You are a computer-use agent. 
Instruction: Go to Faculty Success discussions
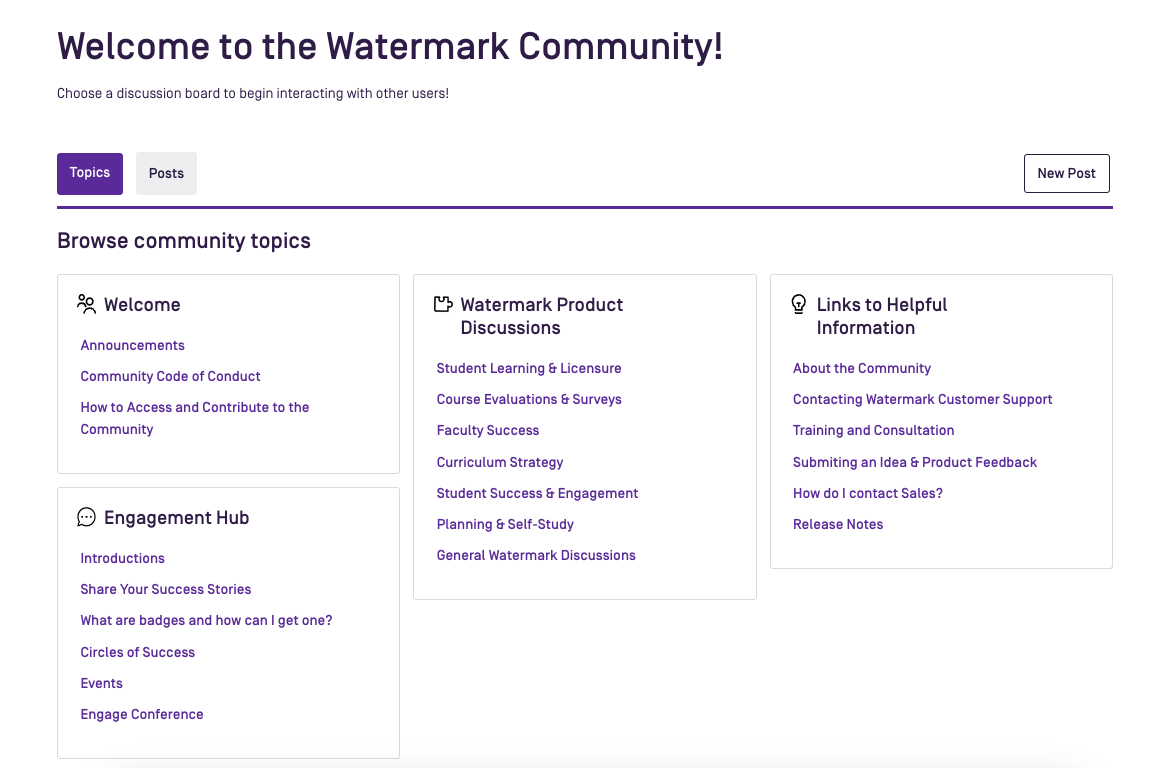point(488,431)
